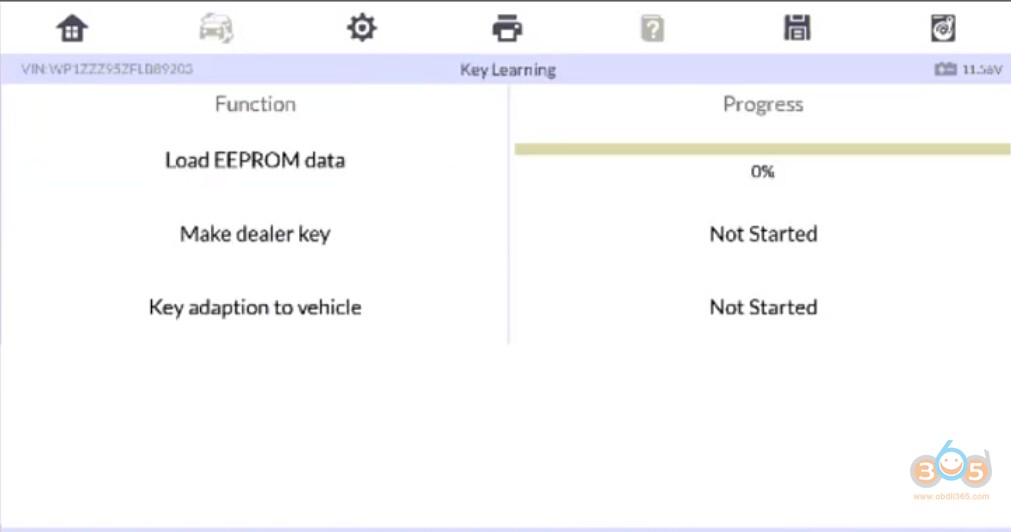Screen dimensions: 1011x532
Task: Click the battery voltage indicator icon
Action: pyautogui.click(x=945, y=70)
